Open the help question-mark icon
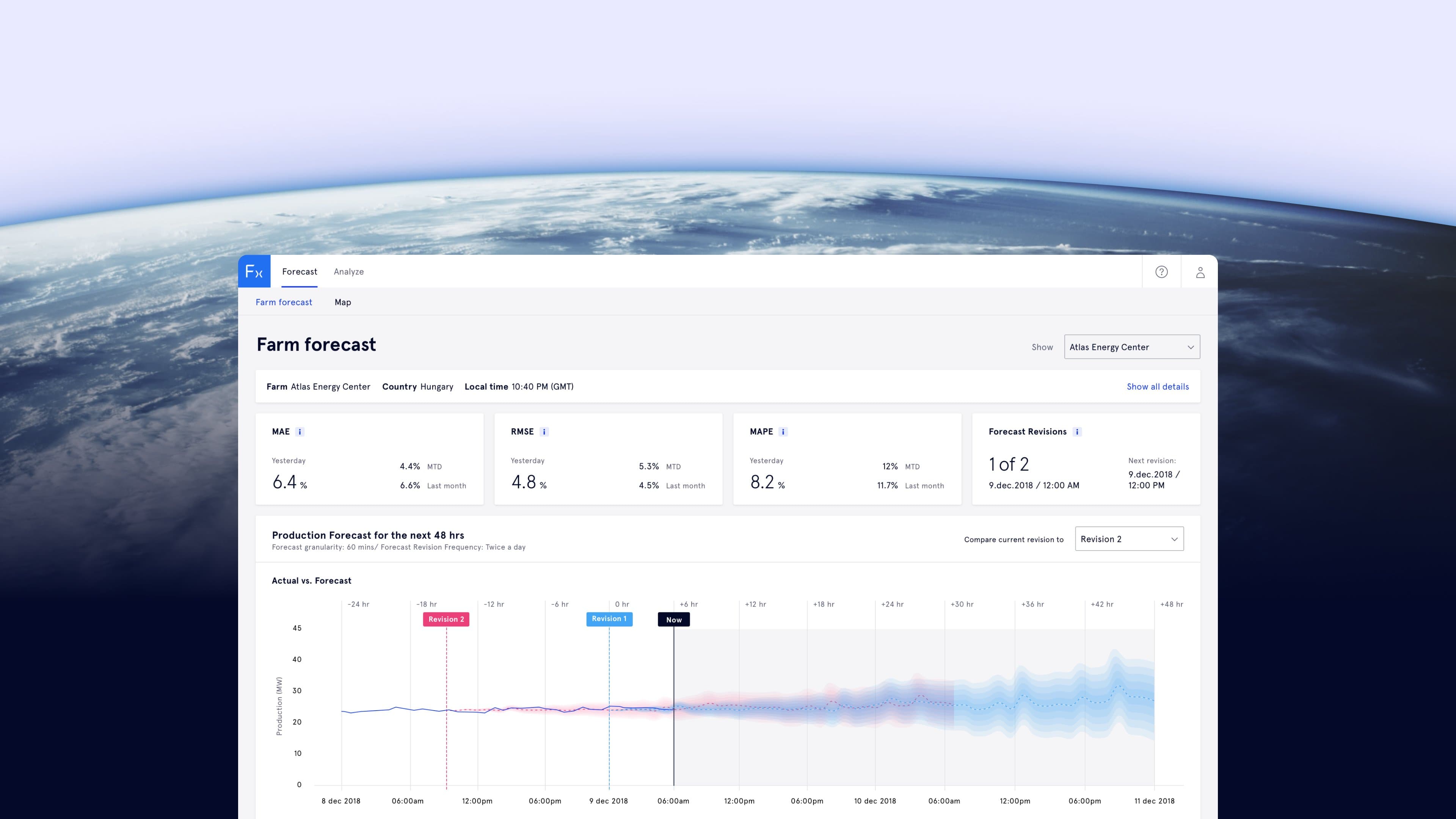 click(x=1161, y=272)
